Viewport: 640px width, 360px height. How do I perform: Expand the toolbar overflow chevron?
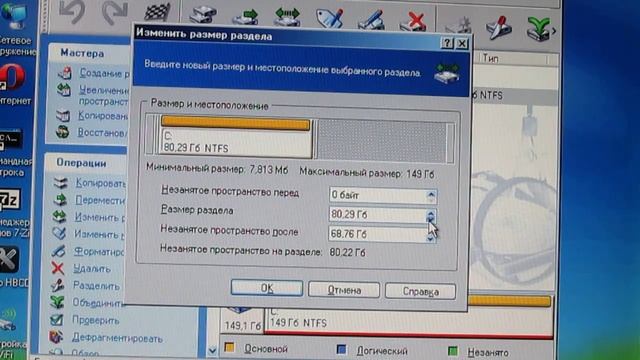pyautogui.click(x=554, y=31)
